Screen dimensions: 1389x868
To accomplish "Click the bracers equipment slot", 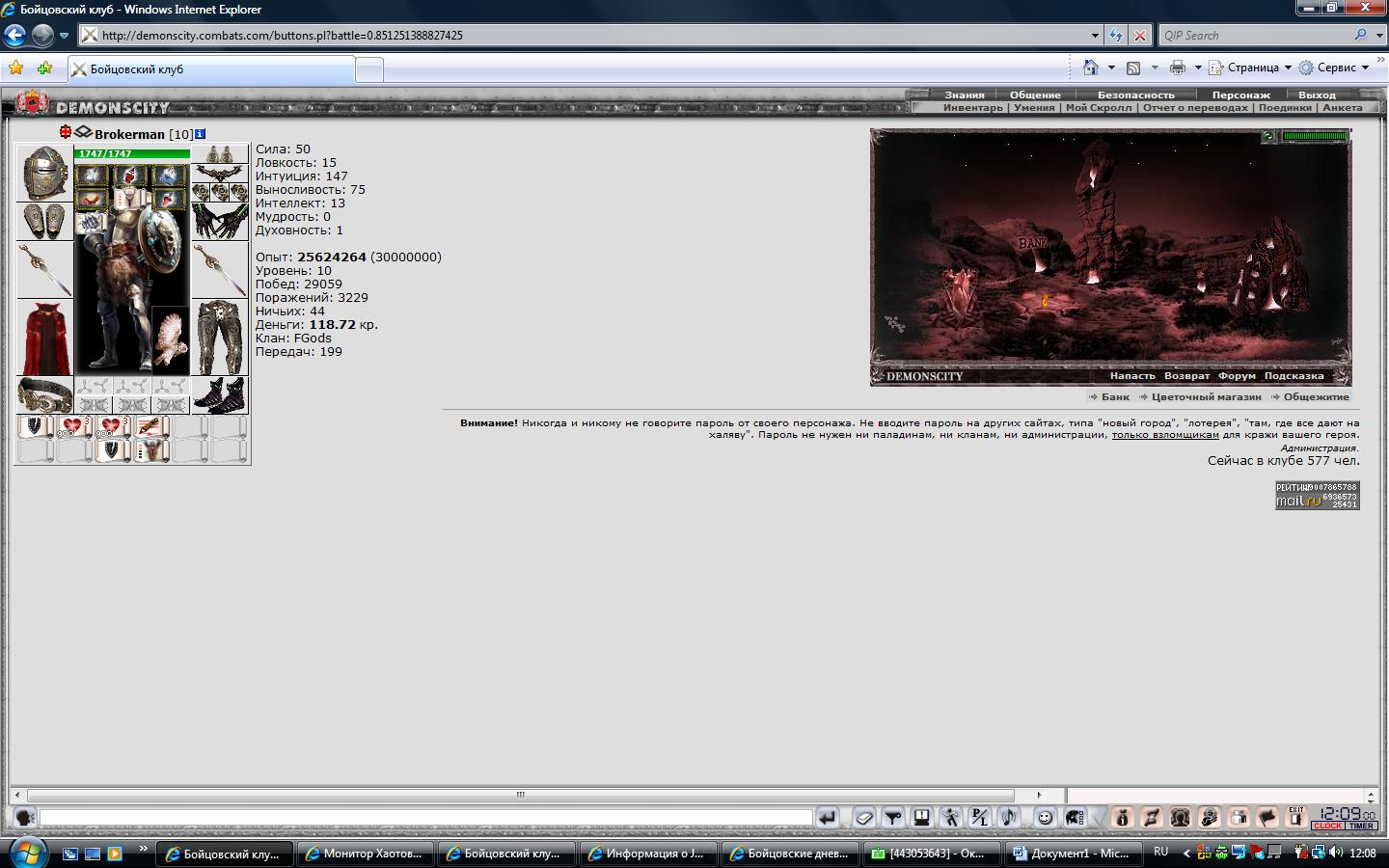I will 44,222.
